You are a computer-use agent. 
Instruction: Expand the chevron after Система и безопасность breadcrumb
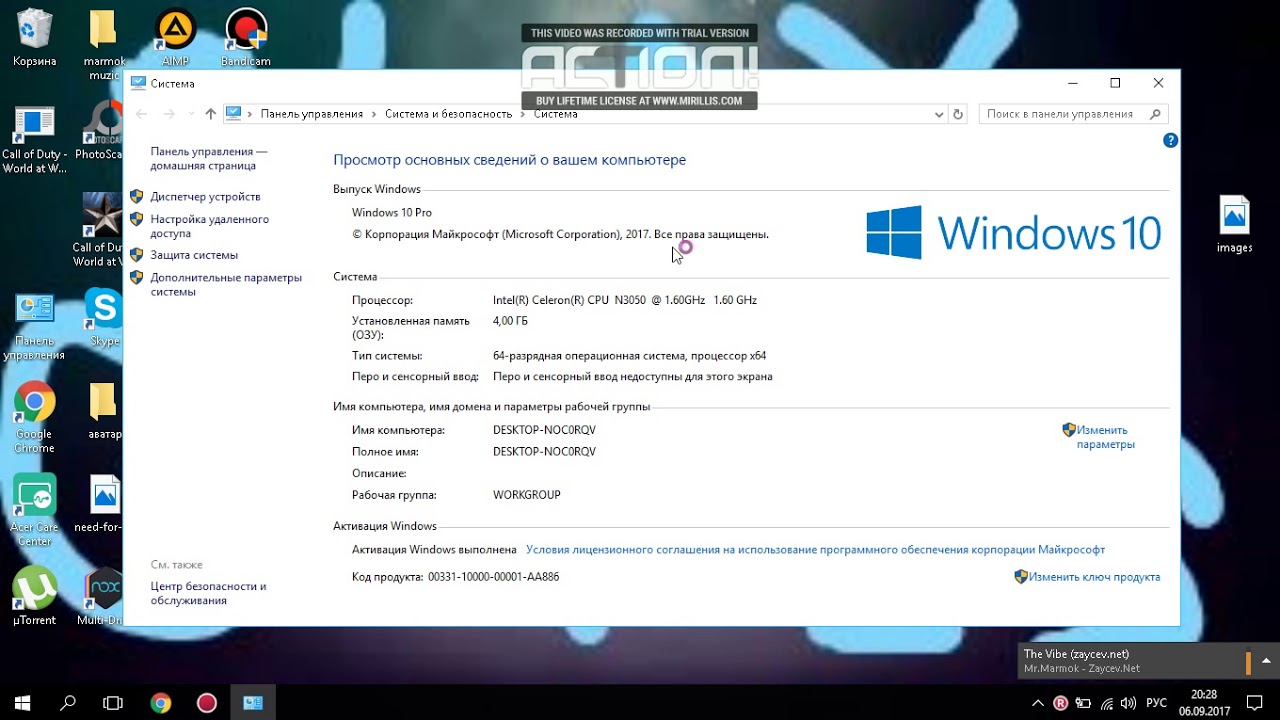523,114
